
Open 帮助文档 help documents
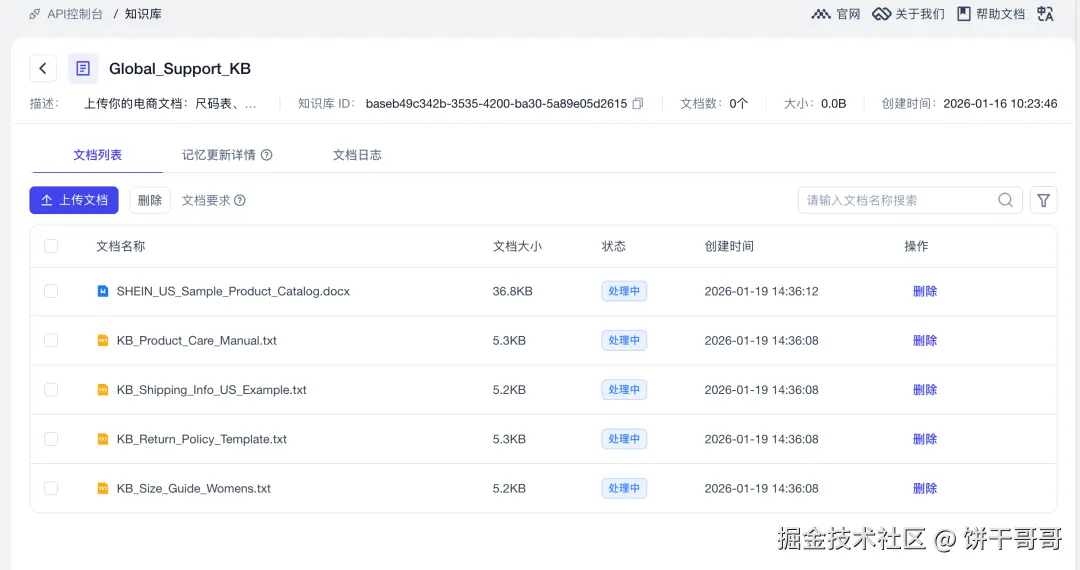click(991, 14)
